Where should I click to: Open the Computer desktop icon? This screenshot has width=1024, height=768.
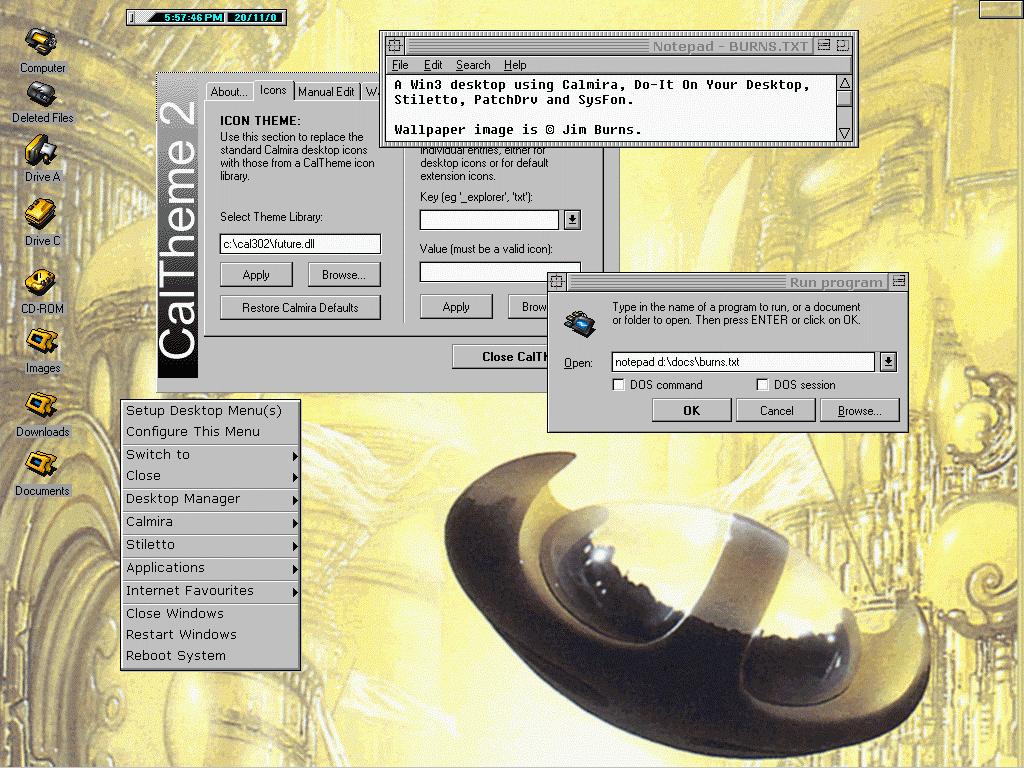coord(42,44)
